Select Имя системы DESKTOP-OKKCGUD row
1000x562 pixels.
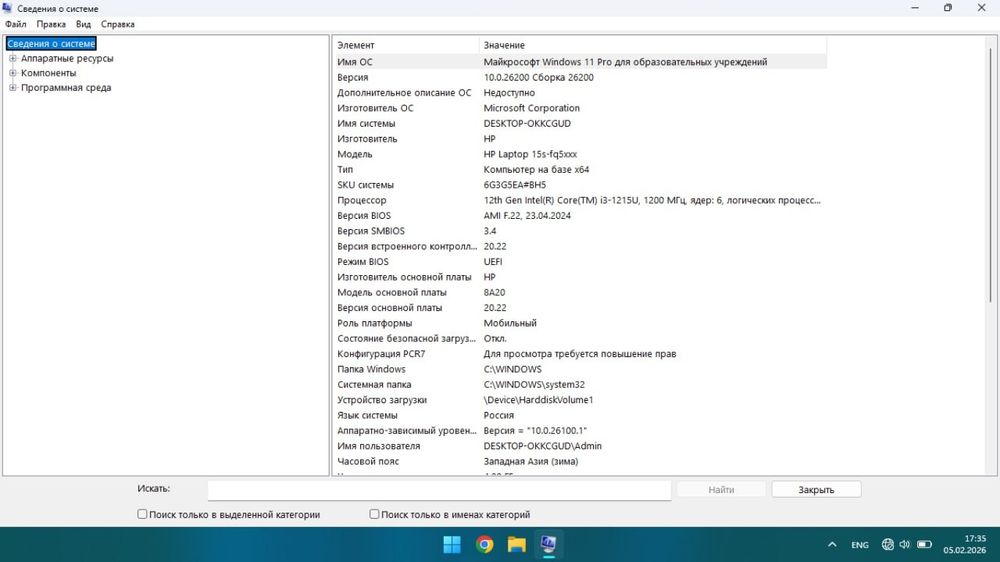click(580, 123)
